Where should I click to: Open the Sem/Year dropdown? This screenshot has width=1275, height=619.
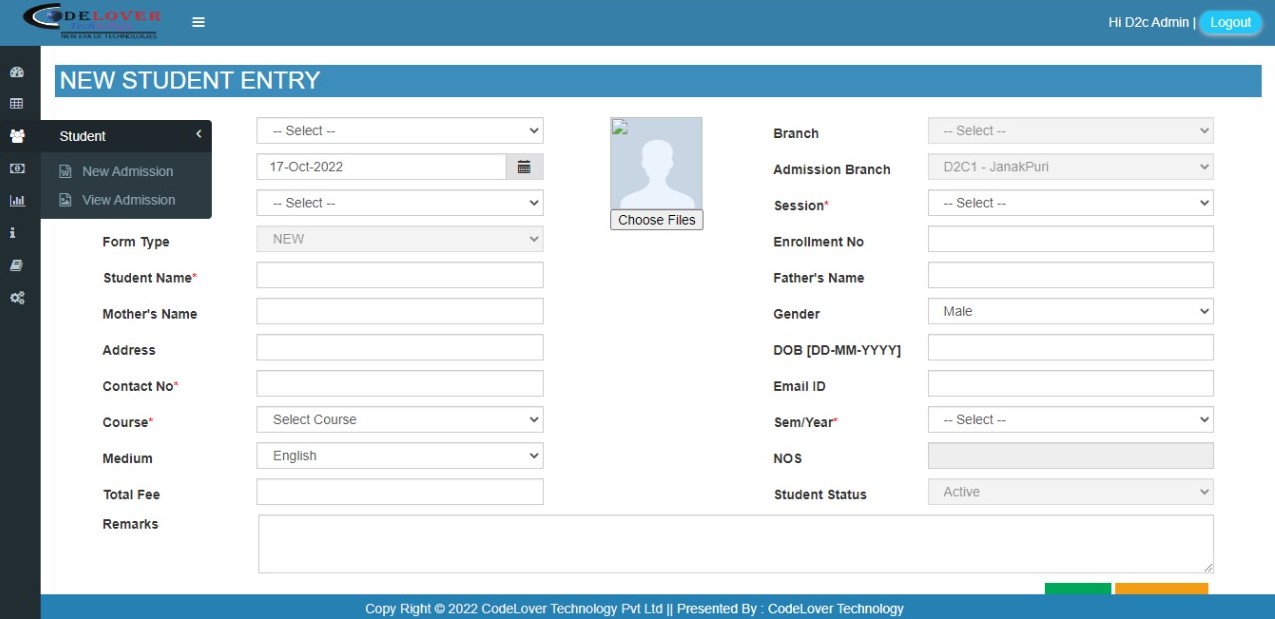tap(1070, 419)
